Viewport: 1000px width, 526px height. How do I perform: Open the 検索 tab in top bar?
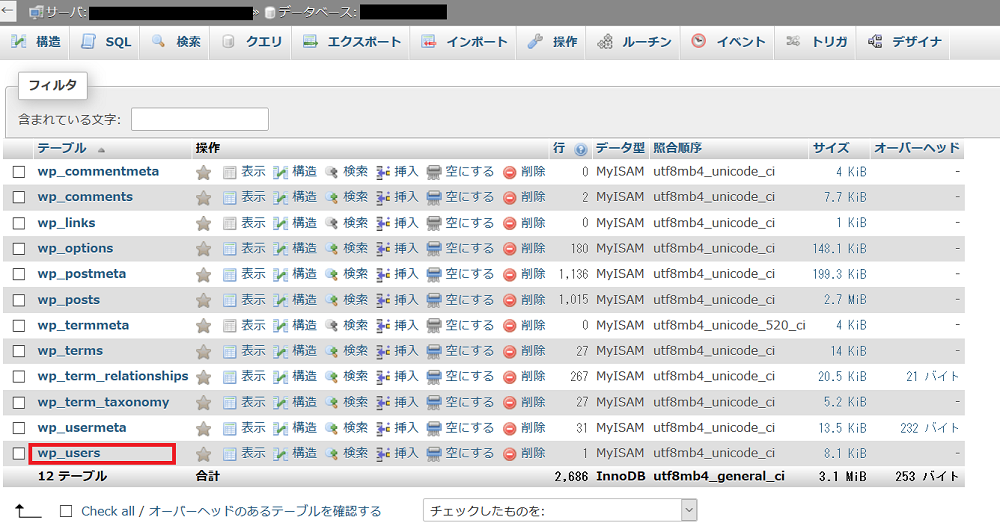(176, 41)
